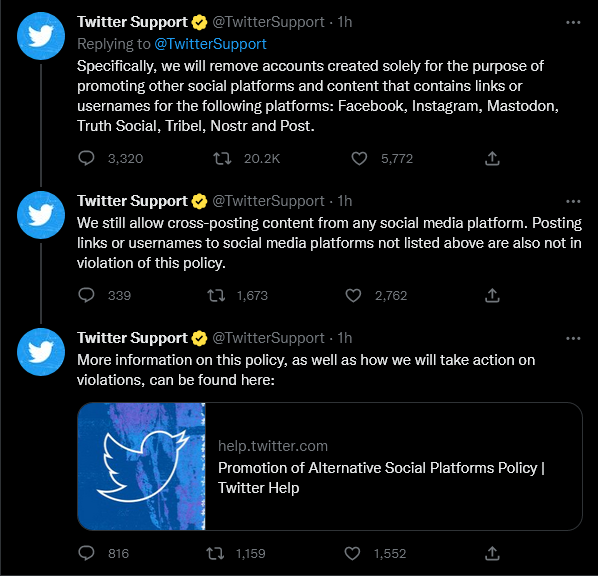Open more options on the cross-posting tweet

573,201
